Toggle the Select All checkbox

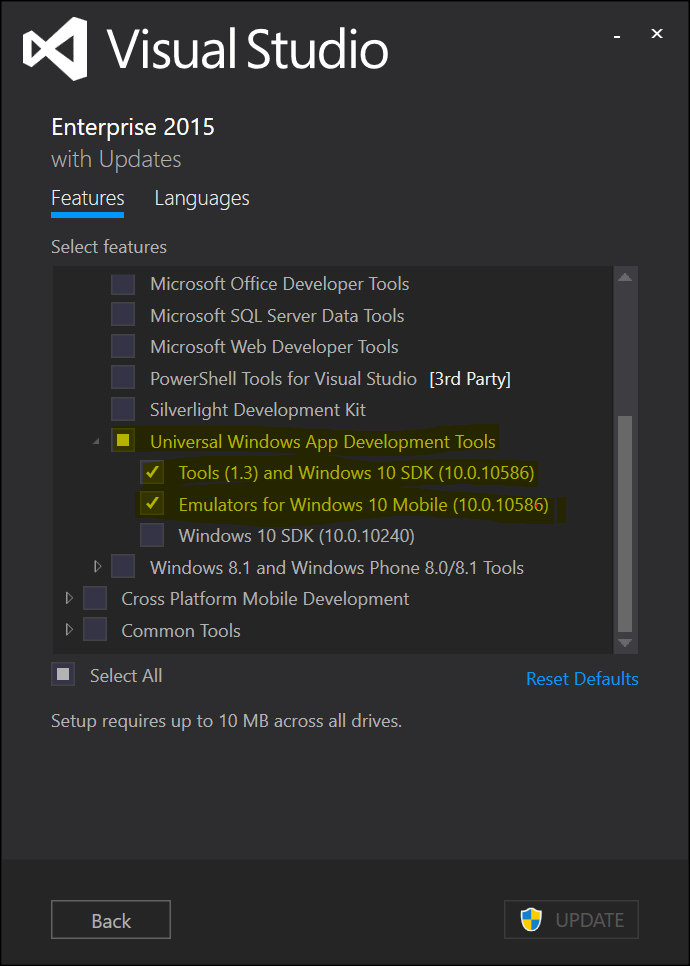pyautogui.click(x=63, y=675)
